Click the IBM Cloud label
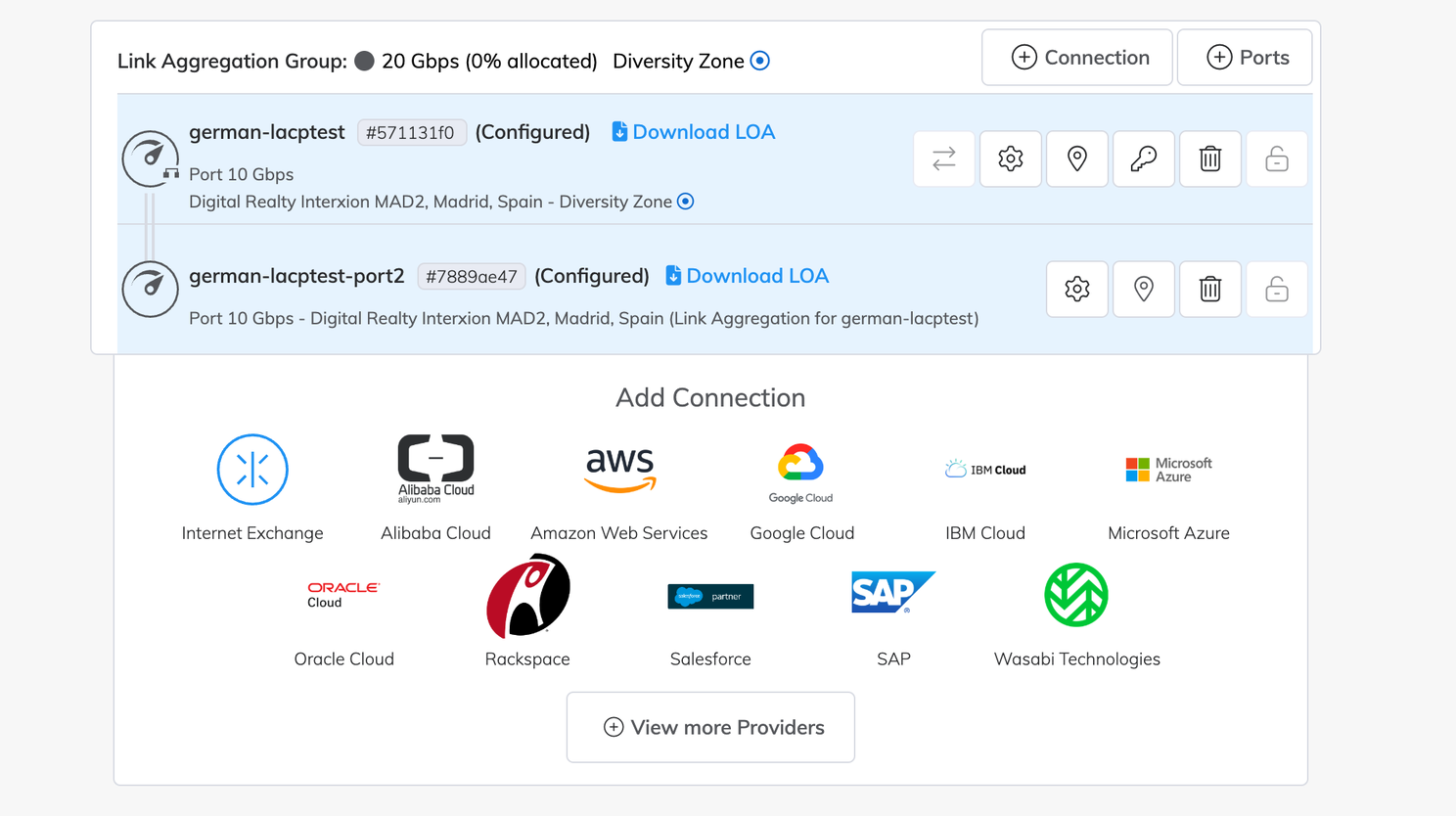Image resolution: width=1456 pixels, height=816 pixels. [985, 533]
